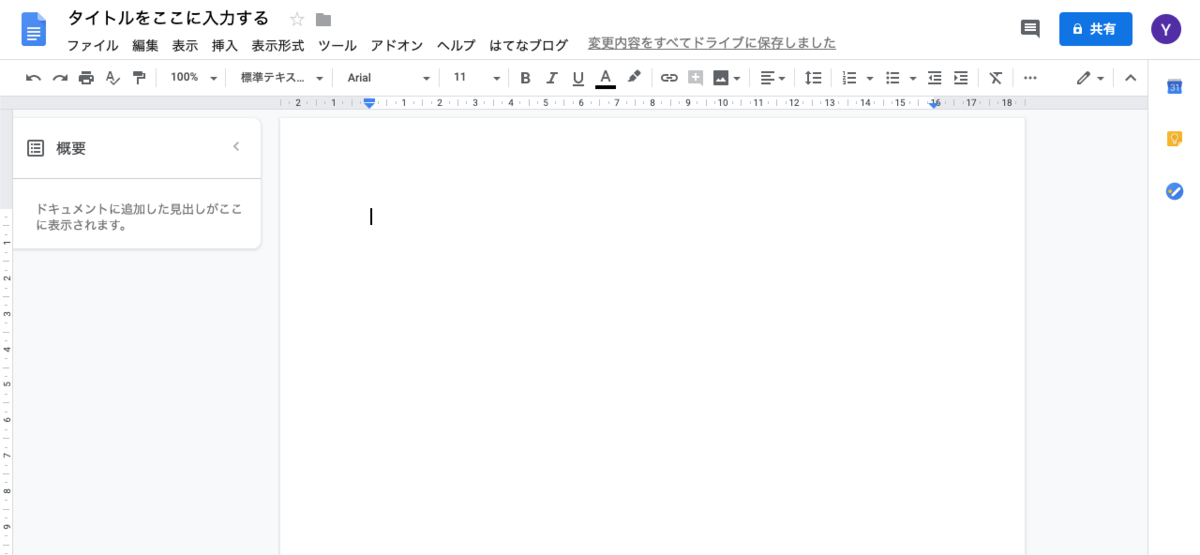The height and width of the screenshot is (555, 1200).
Task: Open the highlight color tool
Action: tap(633, 77)
